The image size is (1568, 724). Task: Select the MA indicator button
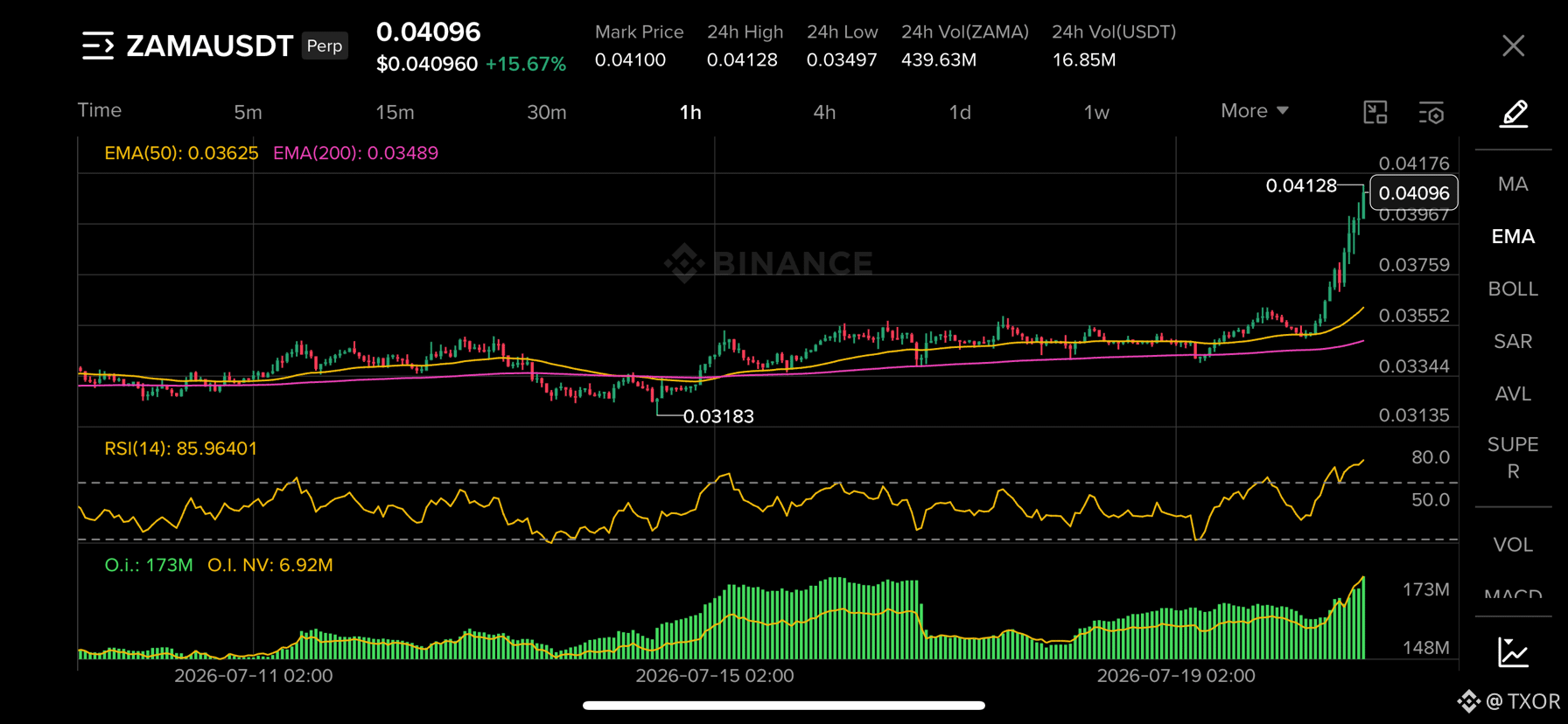[x=1513, y=184]
